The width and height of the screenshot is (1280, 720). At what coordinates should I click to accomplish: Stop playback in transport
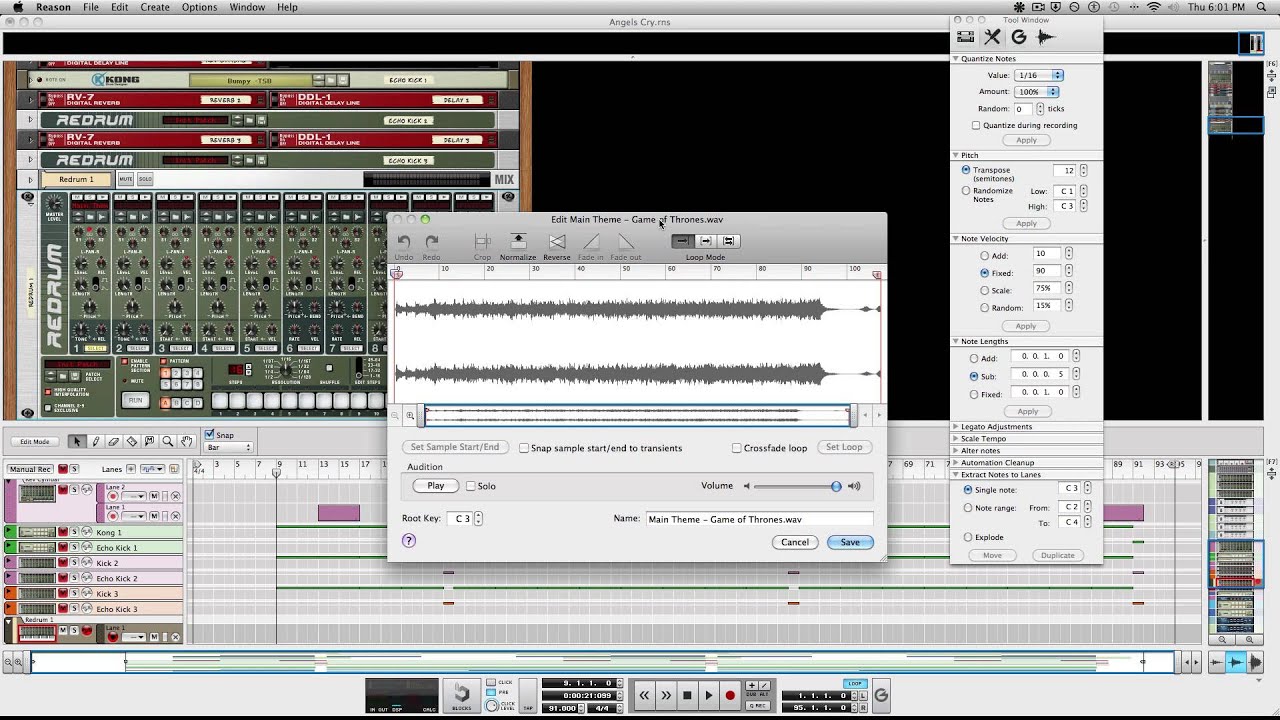[x=687, y=695]
